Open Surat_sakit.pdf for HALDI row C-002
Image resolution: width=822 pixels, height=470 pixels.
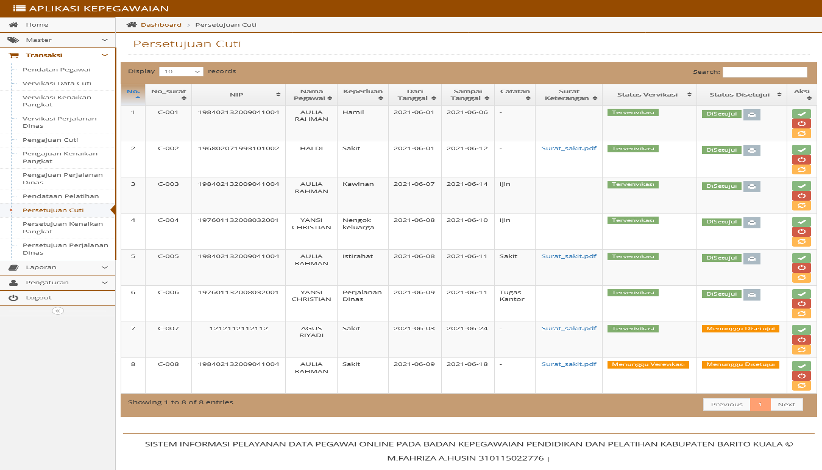(x=569, y=148)
